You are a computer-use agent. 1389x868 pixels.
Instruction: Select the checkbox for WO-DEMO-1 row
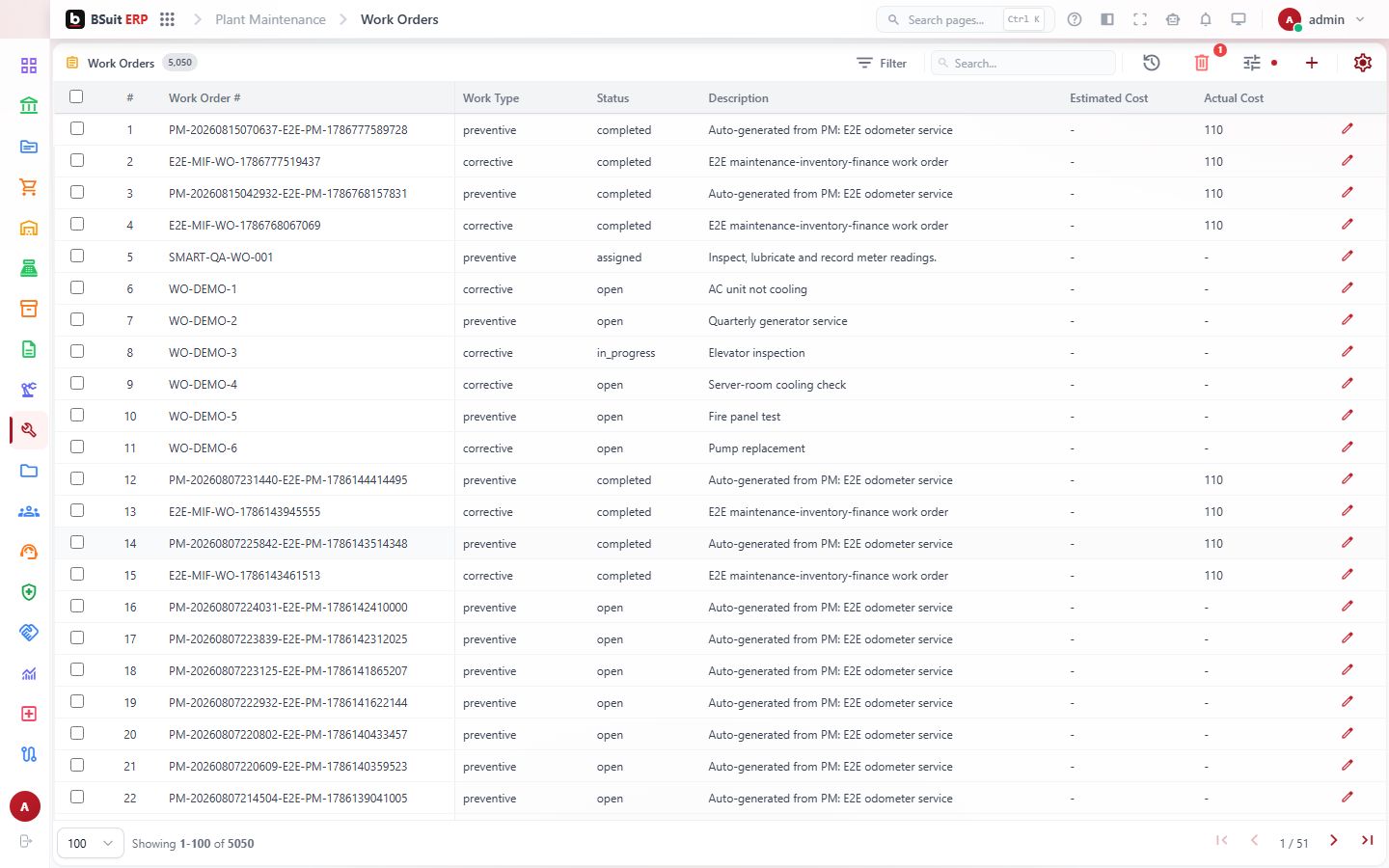(x=77, y=287)
